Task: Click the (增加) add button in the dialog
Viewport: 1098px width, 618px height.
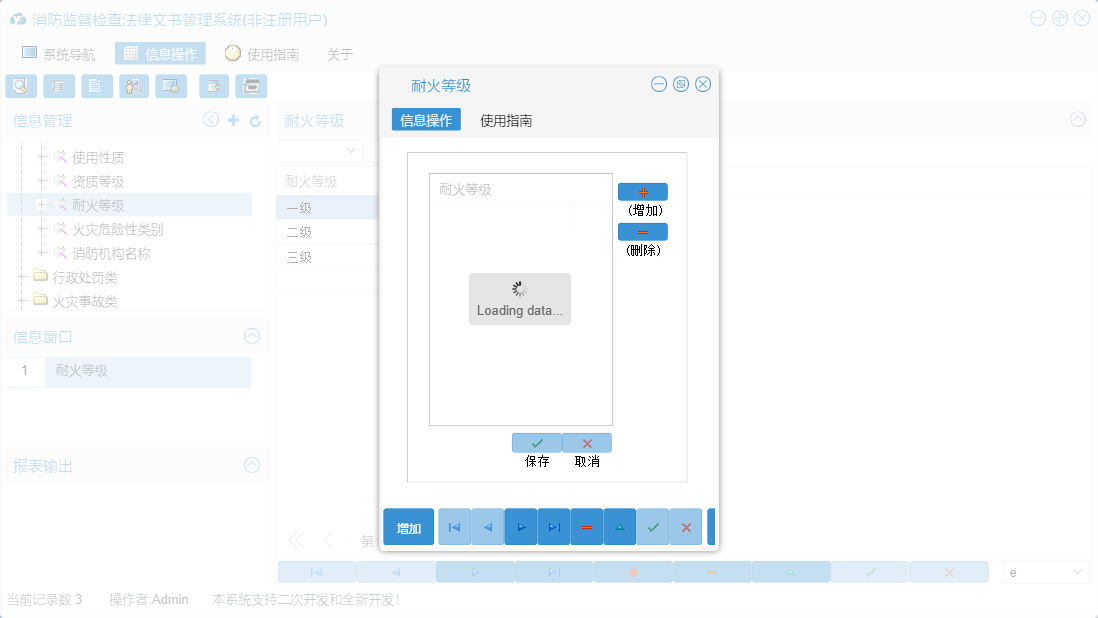Action: pyautogui.click(x=643, y=191)
